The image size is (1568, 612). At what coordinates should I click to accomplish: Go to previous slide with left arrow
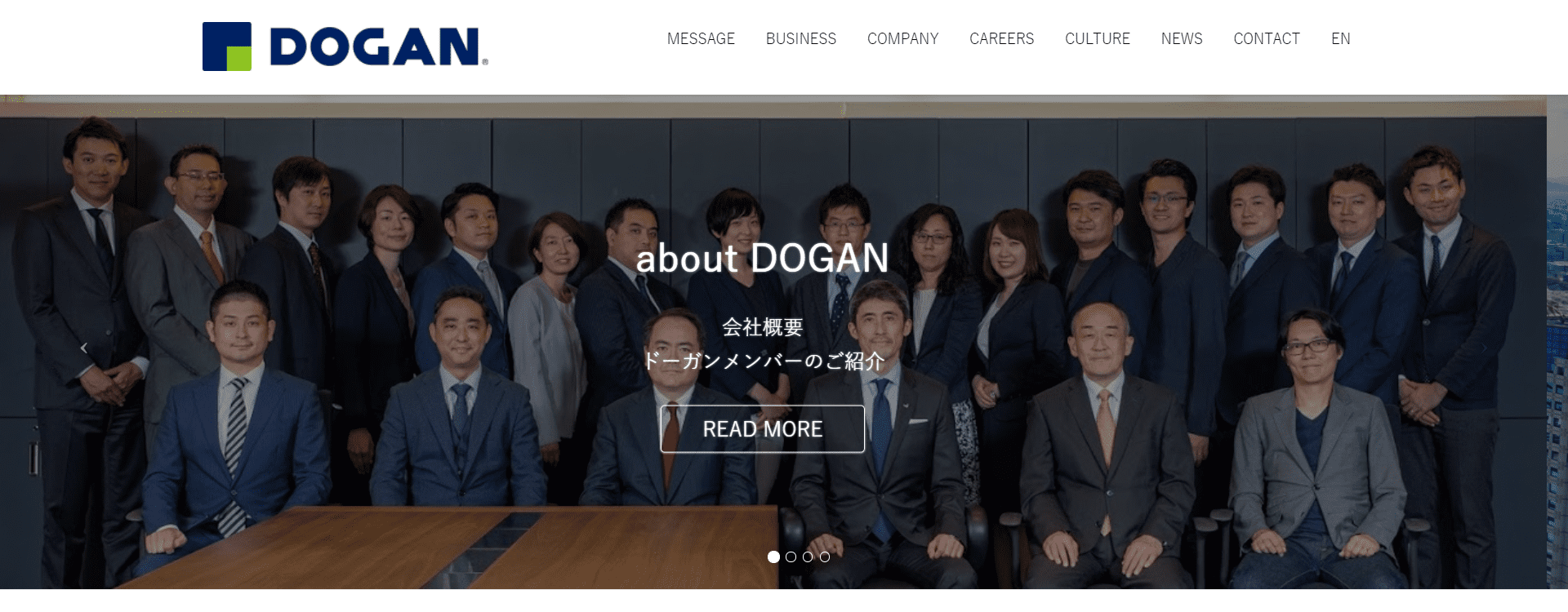click(x=83, y=348)
